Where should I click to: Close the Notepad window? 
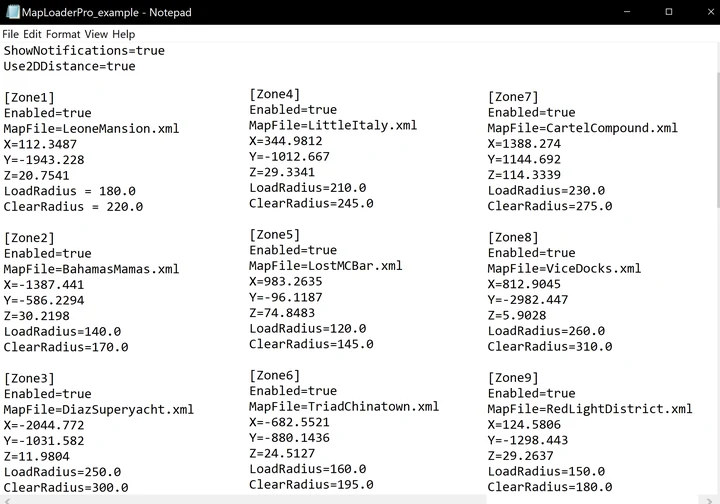coord(709,12)
